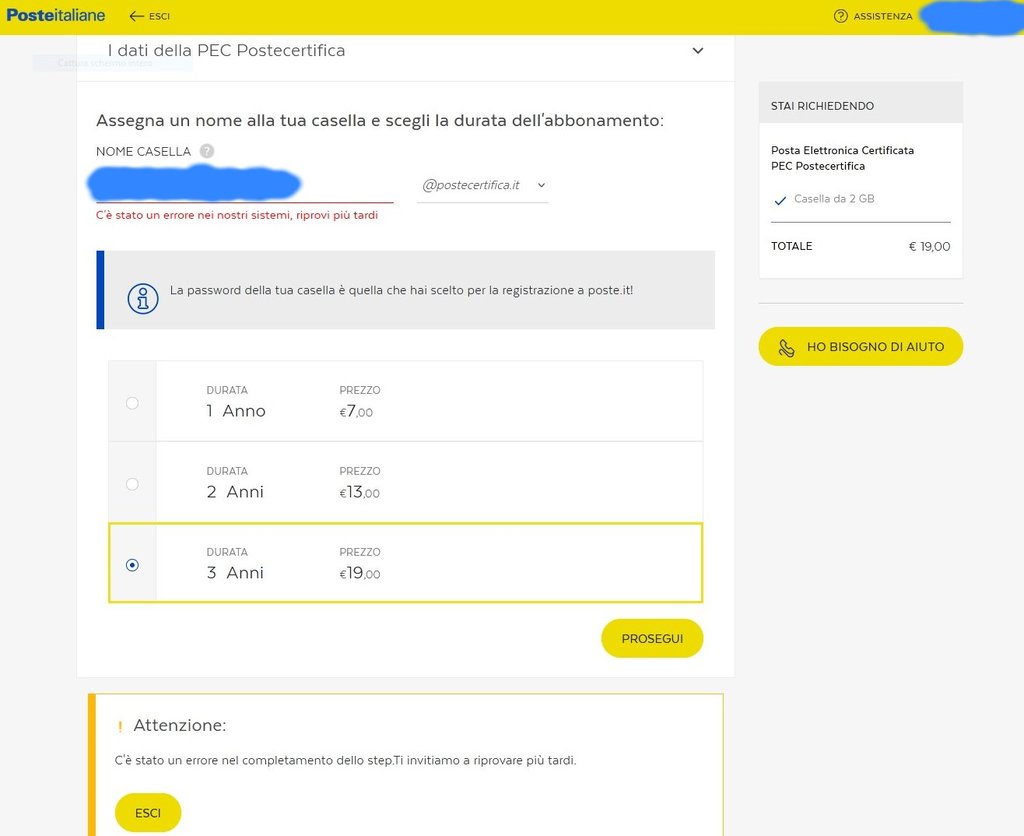This screenshot has width=1024, height=836.
Task: Choose the 2 Anni radio button
Action: (132, 484)
